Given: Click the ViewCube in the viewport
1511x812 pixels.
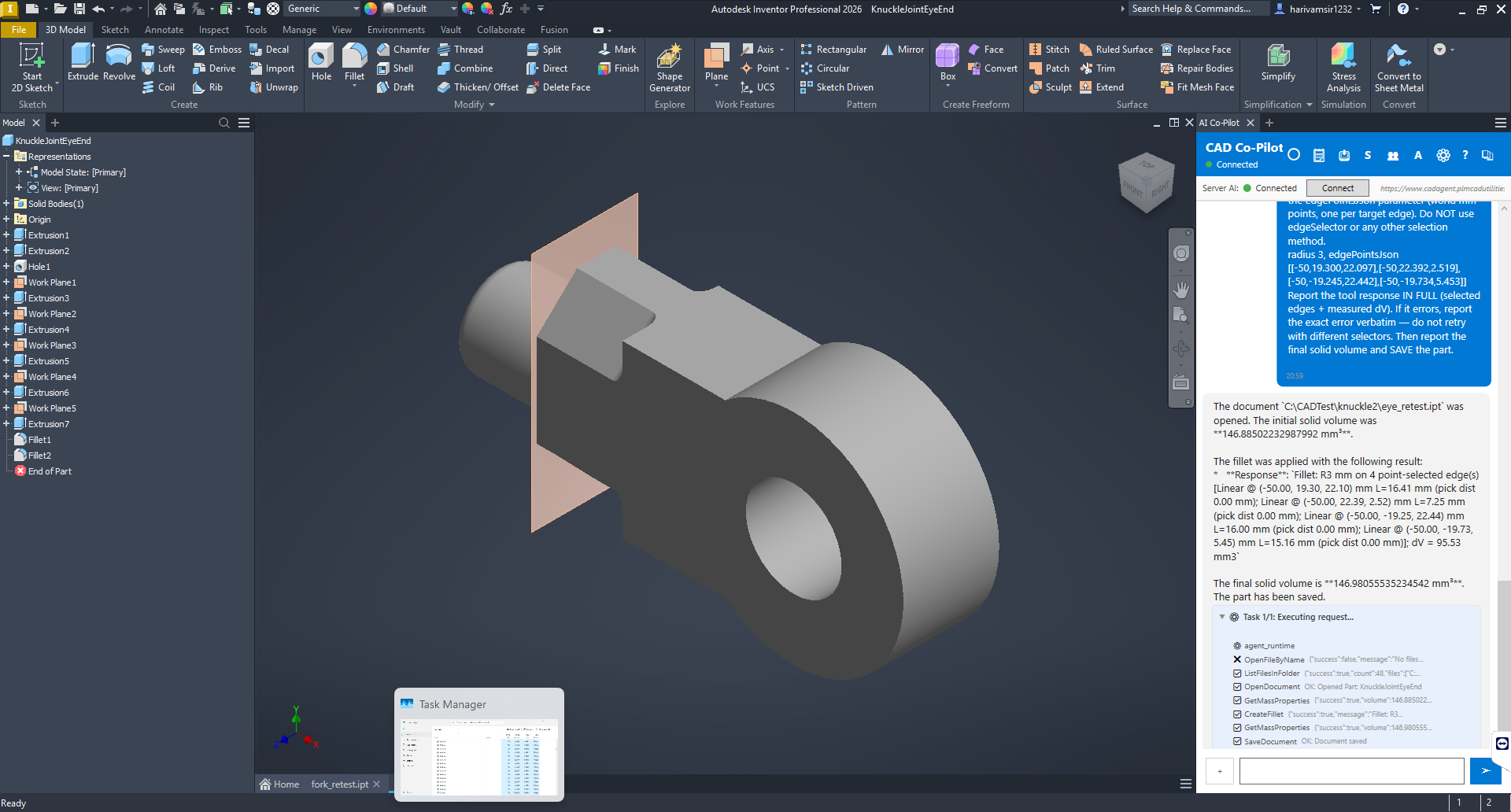Looking at the screenshot, I should click(1147, 183).
